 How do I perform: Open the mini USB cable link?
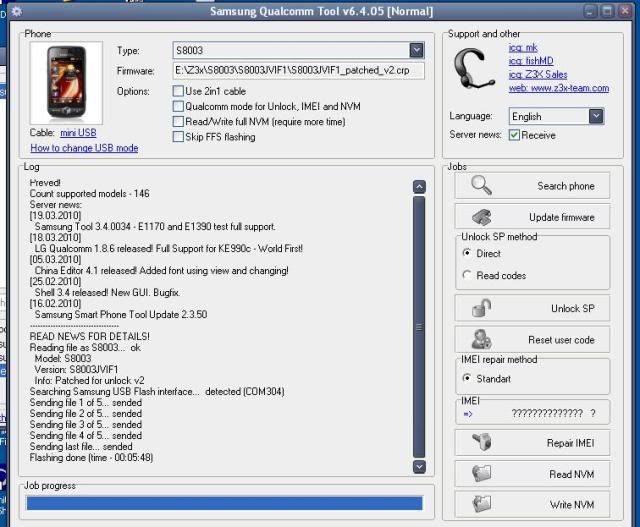[78, 133]
